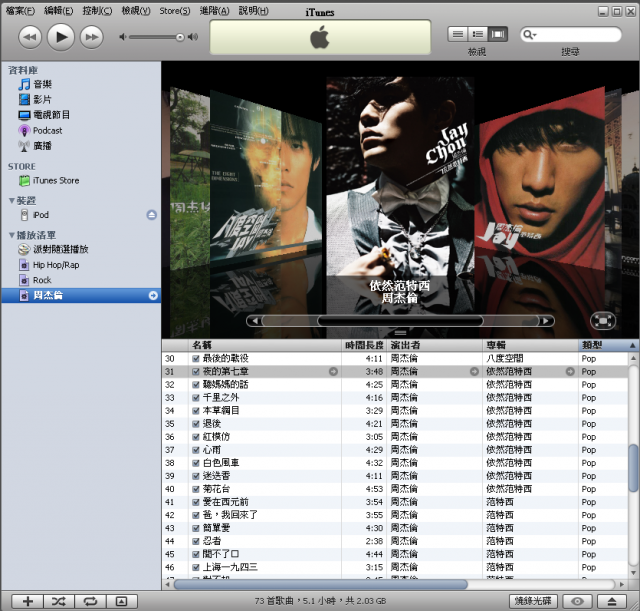
Task: Open the 檔案 File menu
Action: [x=20, y=11]
